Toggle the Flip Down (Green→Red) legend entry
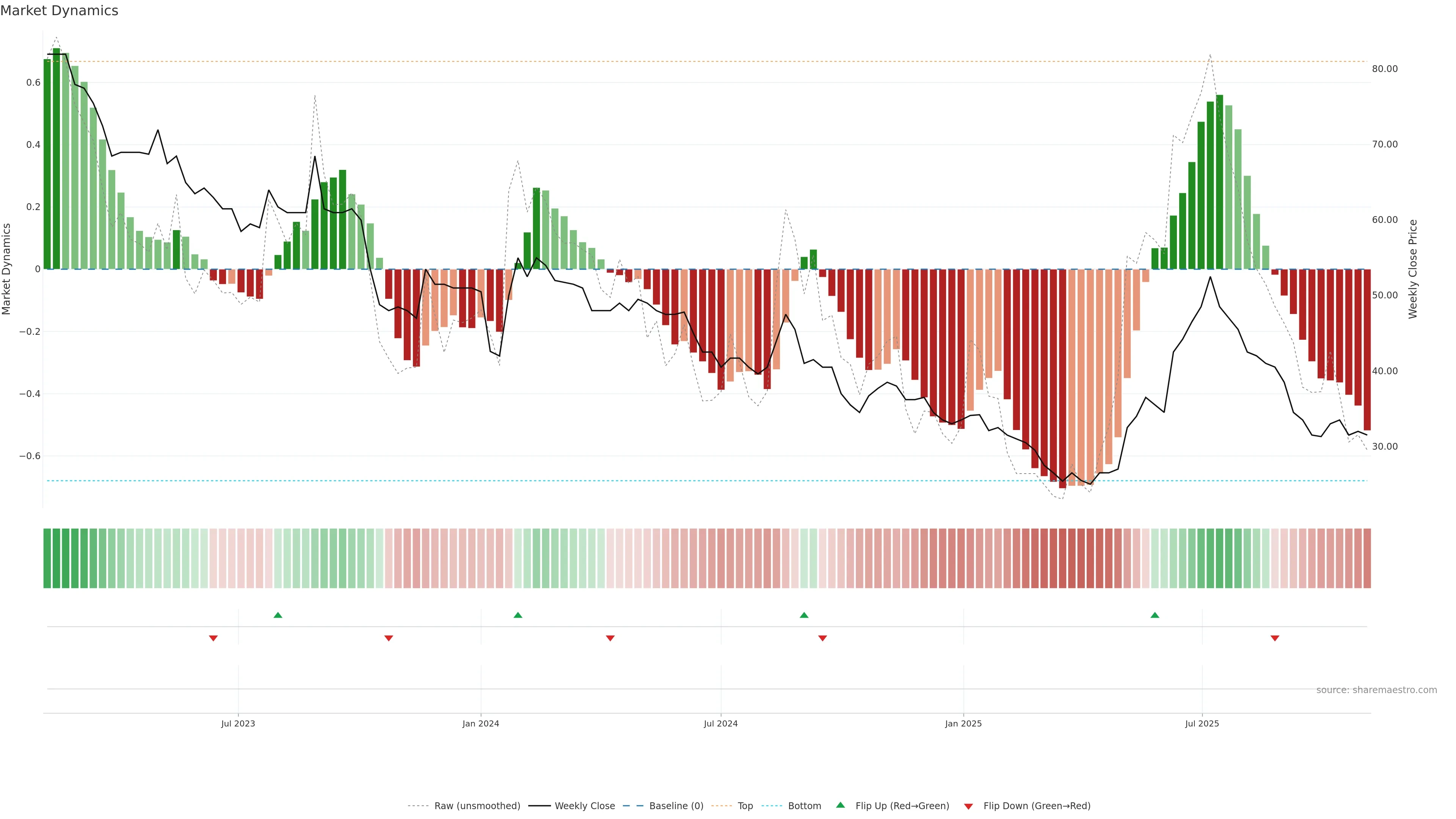The height and width of the screenshot is (819, 1456). [1037, 806]
